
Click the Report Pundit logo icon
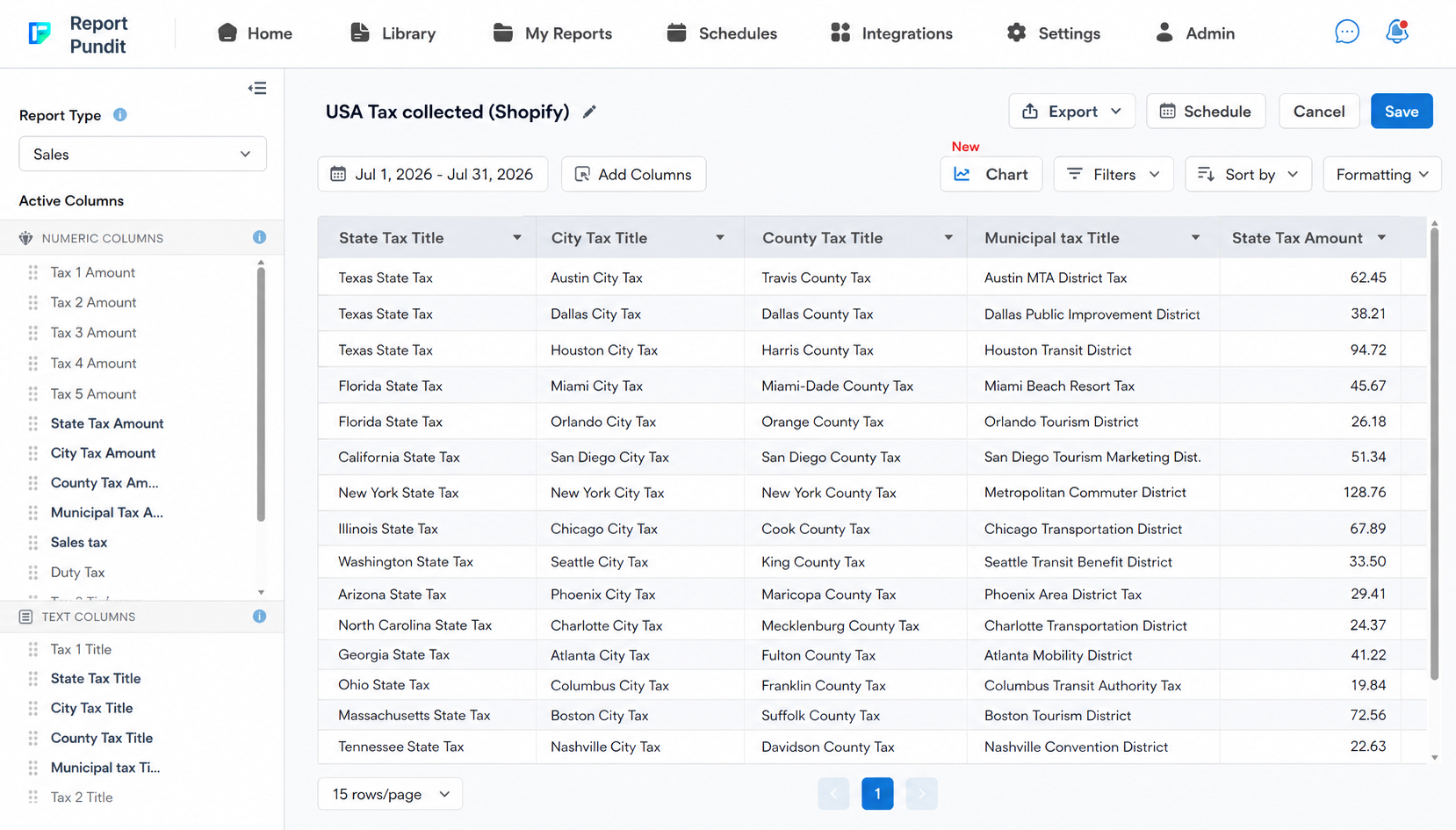click(x=40, y=33)
